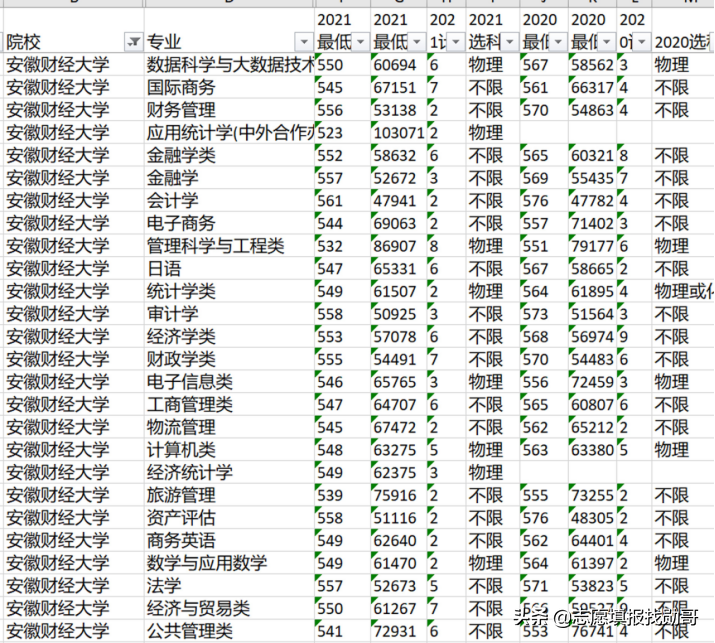Select the 会计学 major cell
Viewport: 715px width, 643px height.
(229, 200)
